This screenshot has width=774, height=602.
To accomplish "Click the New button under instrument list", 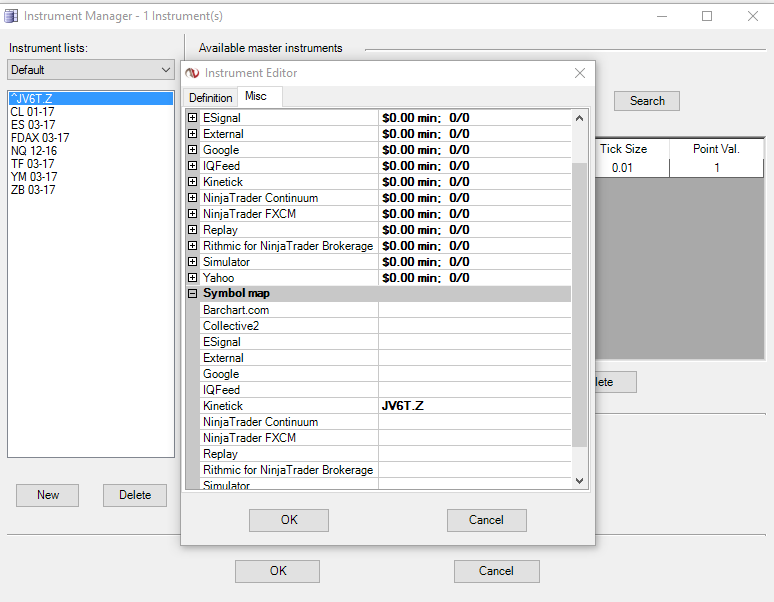I will coord(47,495).
